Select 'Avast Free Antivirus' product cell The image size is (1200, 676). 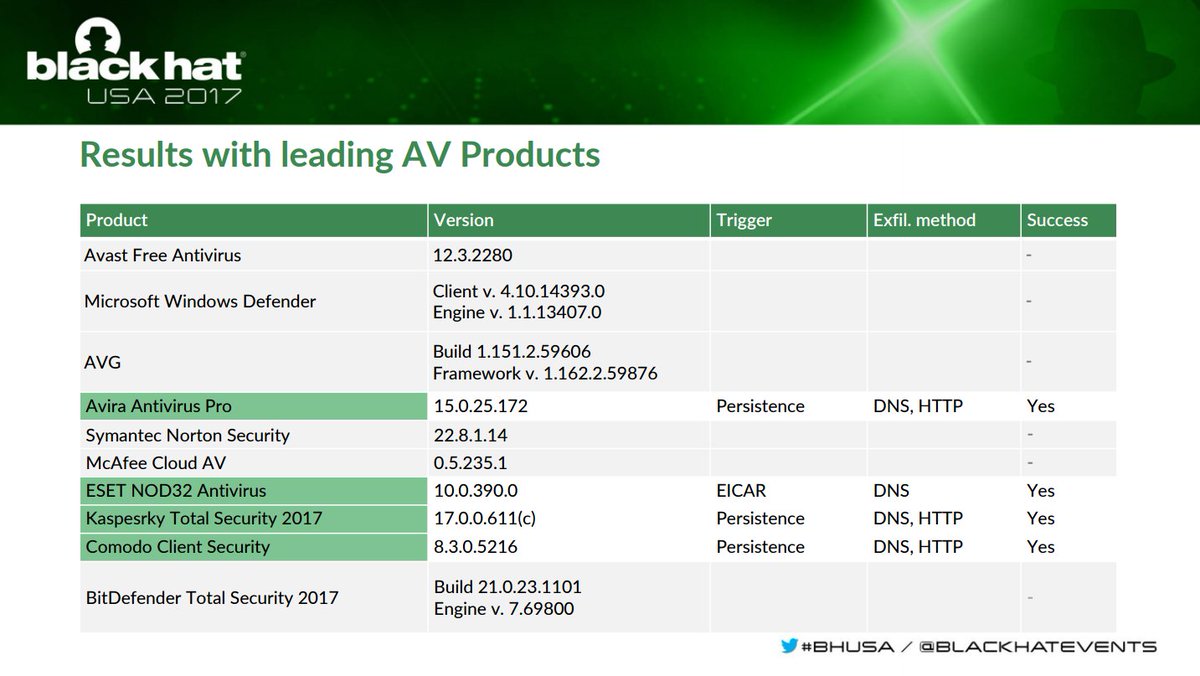254,255
